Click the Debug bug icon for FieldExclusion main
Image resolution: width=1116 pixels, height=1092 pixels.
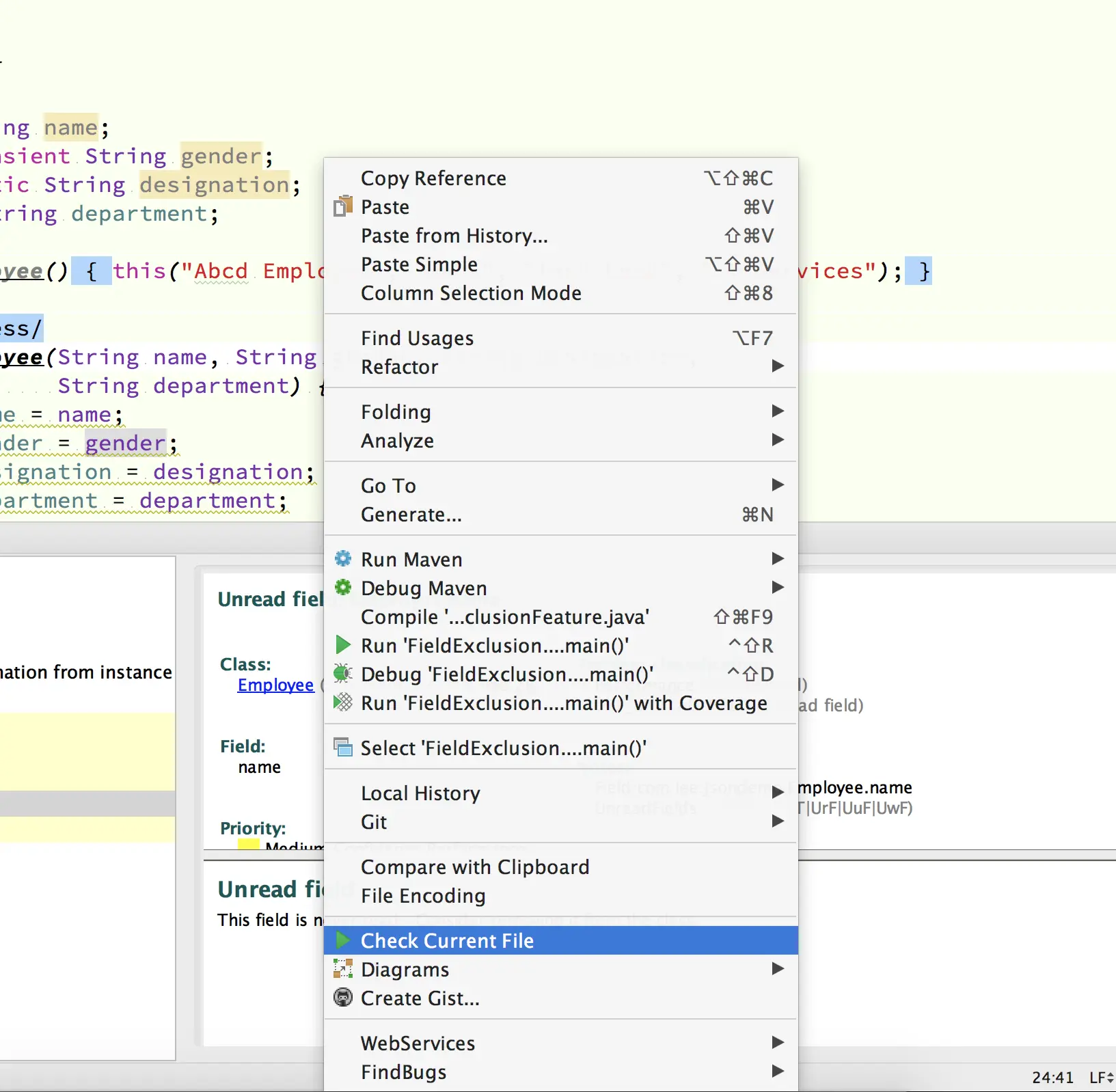coord(342,673)
